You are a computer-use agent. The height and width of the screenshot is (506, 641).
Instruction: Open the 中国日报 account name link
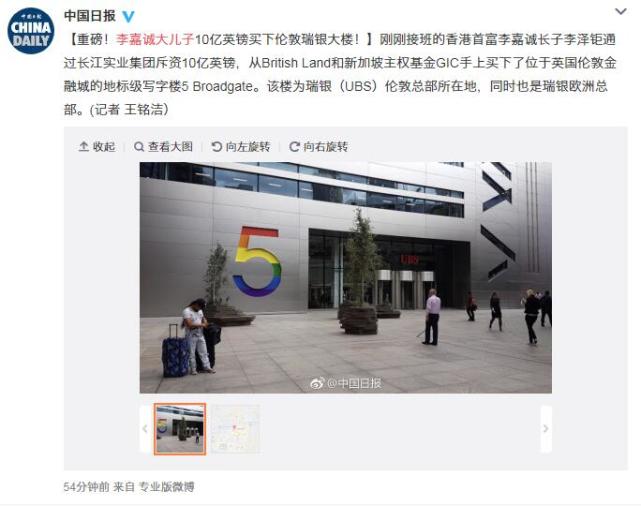90,16
